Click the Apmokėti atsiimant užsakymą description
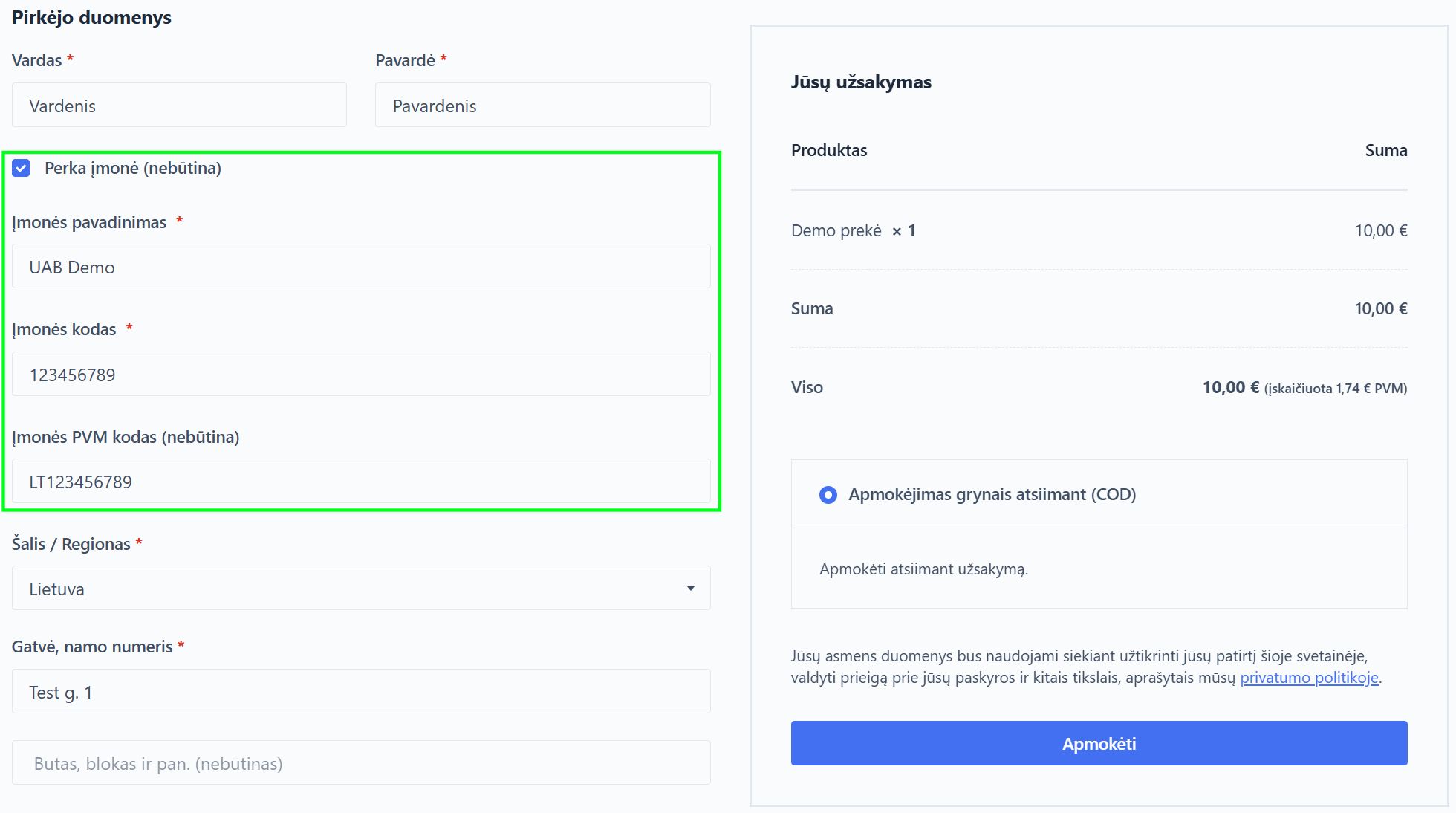 pyautogui.click(x=923, y=569)
